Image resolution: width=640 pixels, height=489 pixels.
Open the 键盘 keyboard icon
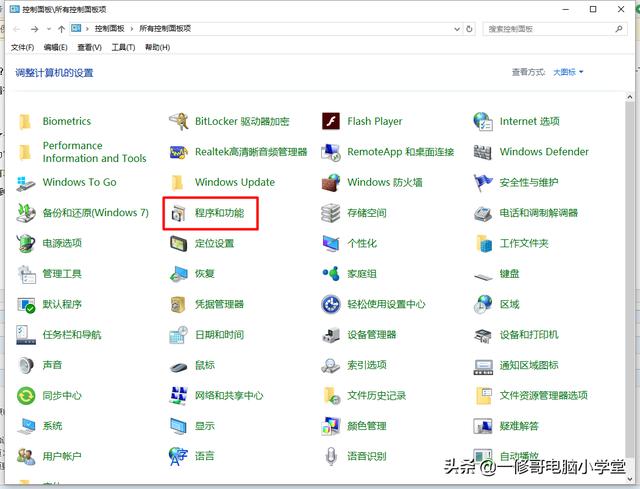(x=483, y=277)
